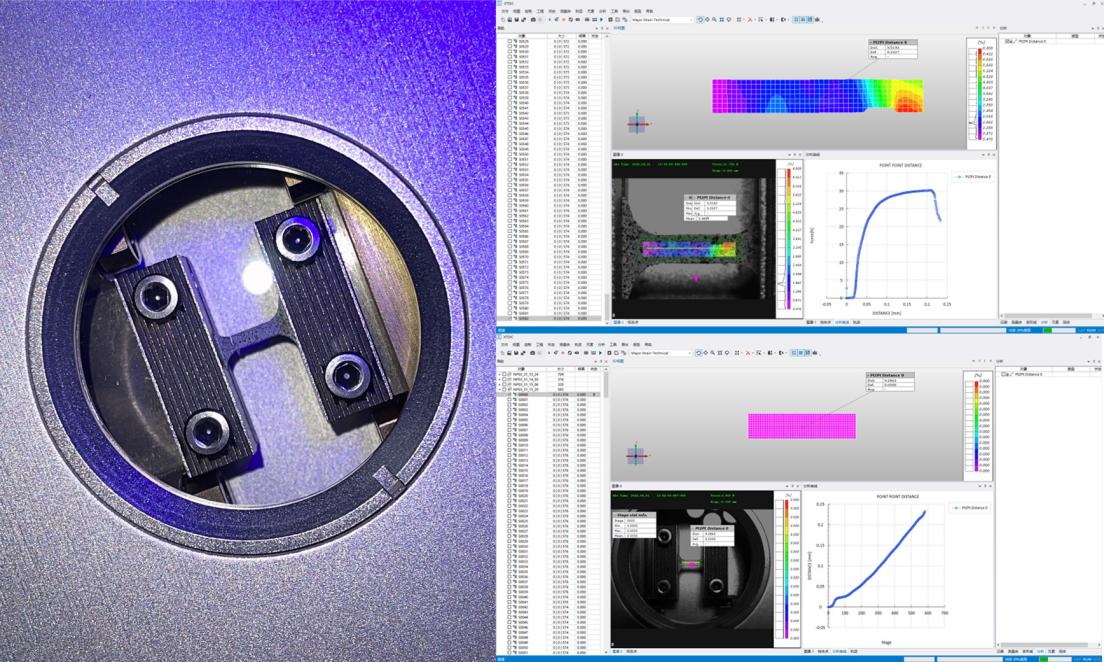Click the coordinate axis triad in the upper 3D view

637,124
